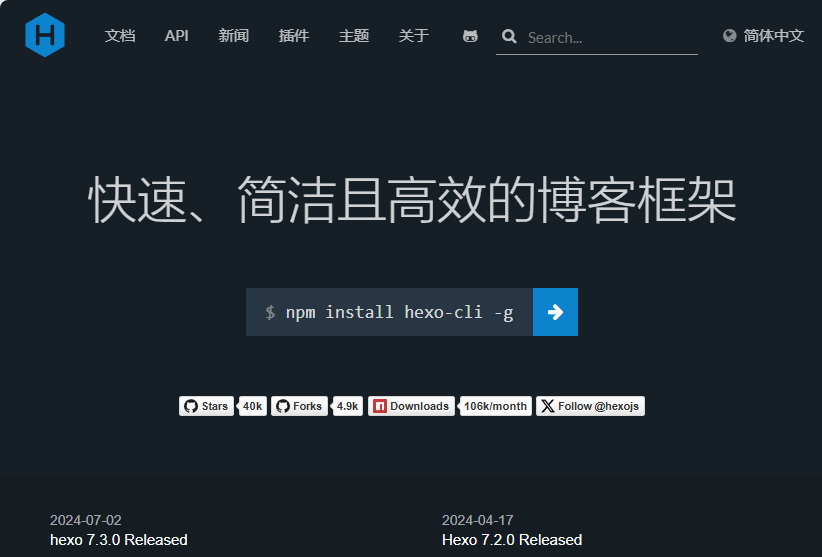Image resolution: width=822 pixels, height=557 pixels.
Task: Click the 快速、简洁且高效的博客框架 headline
Action: 412,200
